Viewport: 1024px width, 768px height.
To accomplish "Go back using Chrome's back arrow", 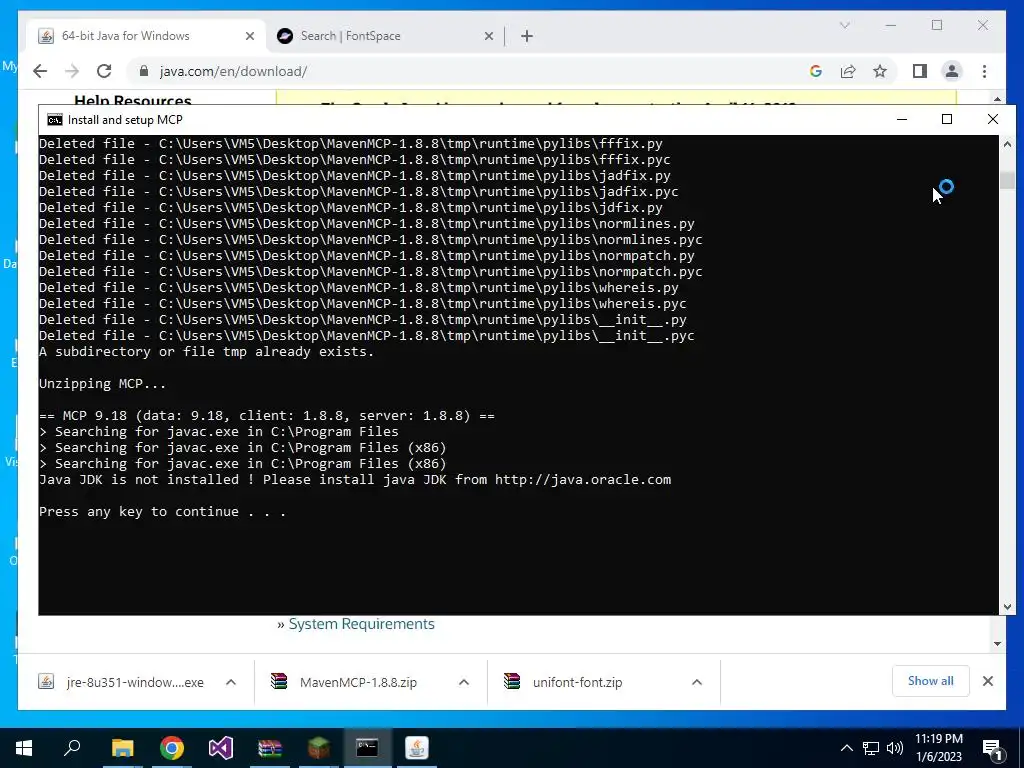I will point(40,71).
